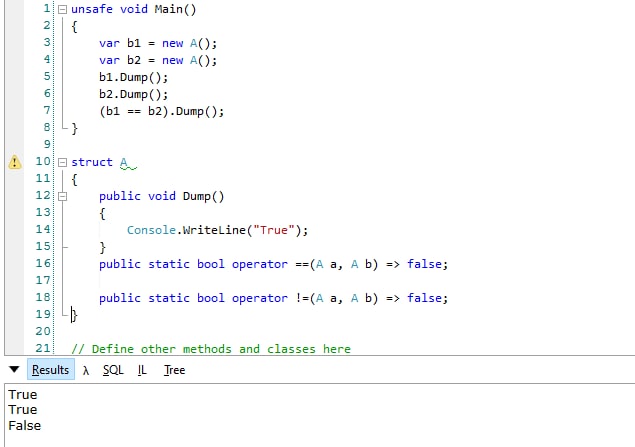
Task: Click line number 20 in the gutter
Action: pyautogui.click(x=43, y=331)
